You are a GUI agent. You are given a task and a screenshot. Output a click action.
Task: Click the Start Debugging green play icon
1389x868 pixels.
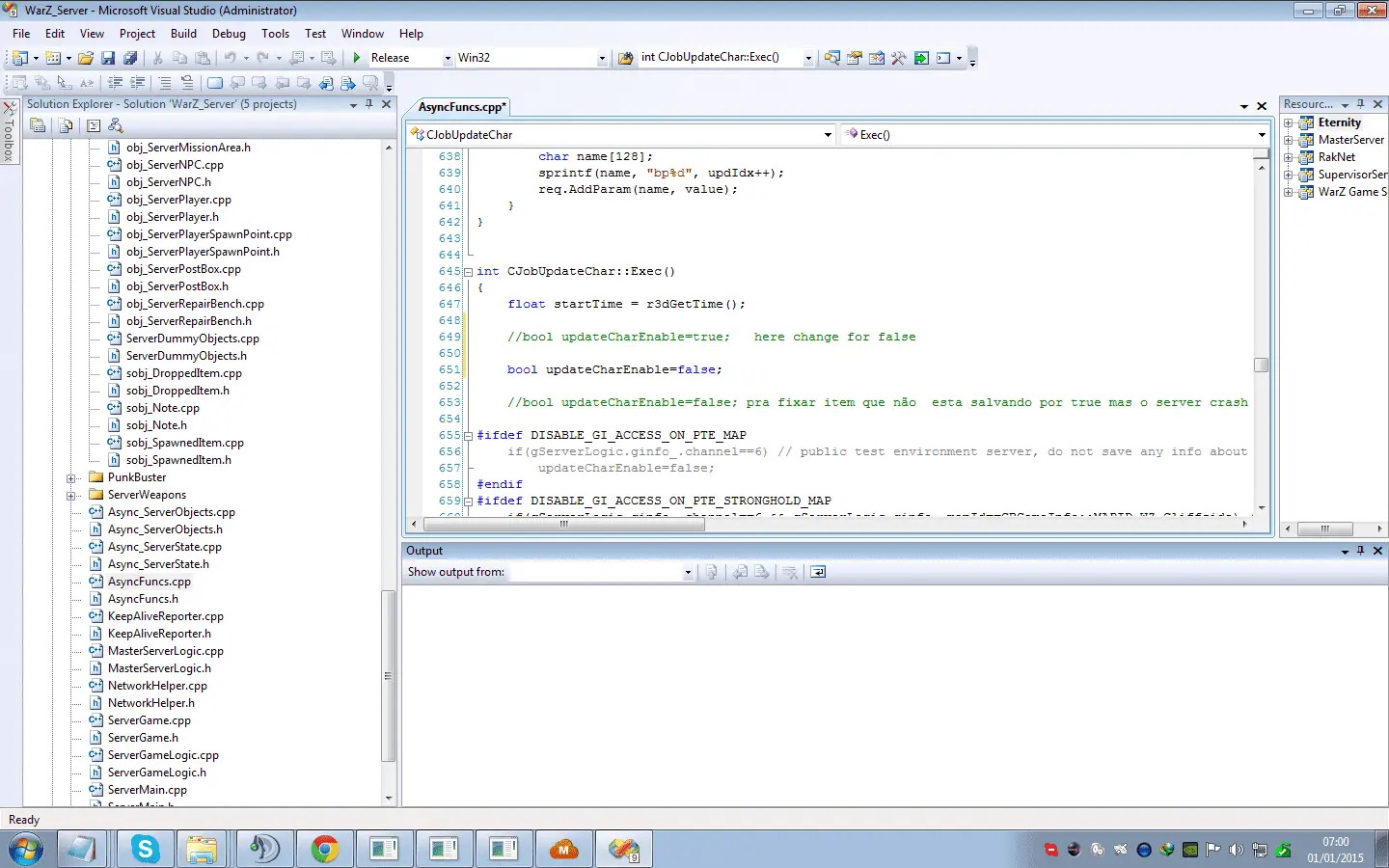tap(357, 58)
